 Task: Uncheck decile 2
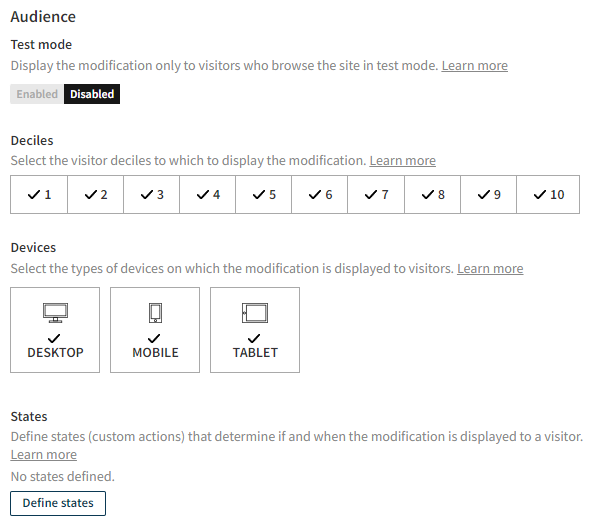point(95,195)
